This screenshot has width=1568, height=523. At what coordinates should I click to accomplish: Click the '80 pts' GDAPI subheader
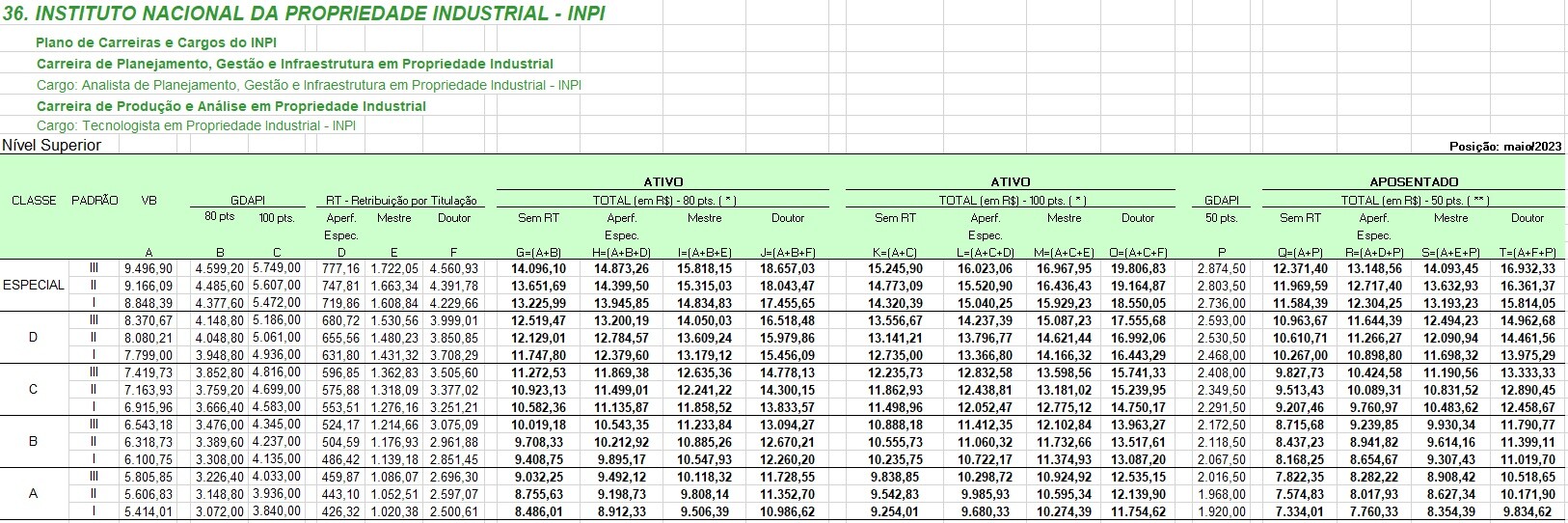point(220,217)
